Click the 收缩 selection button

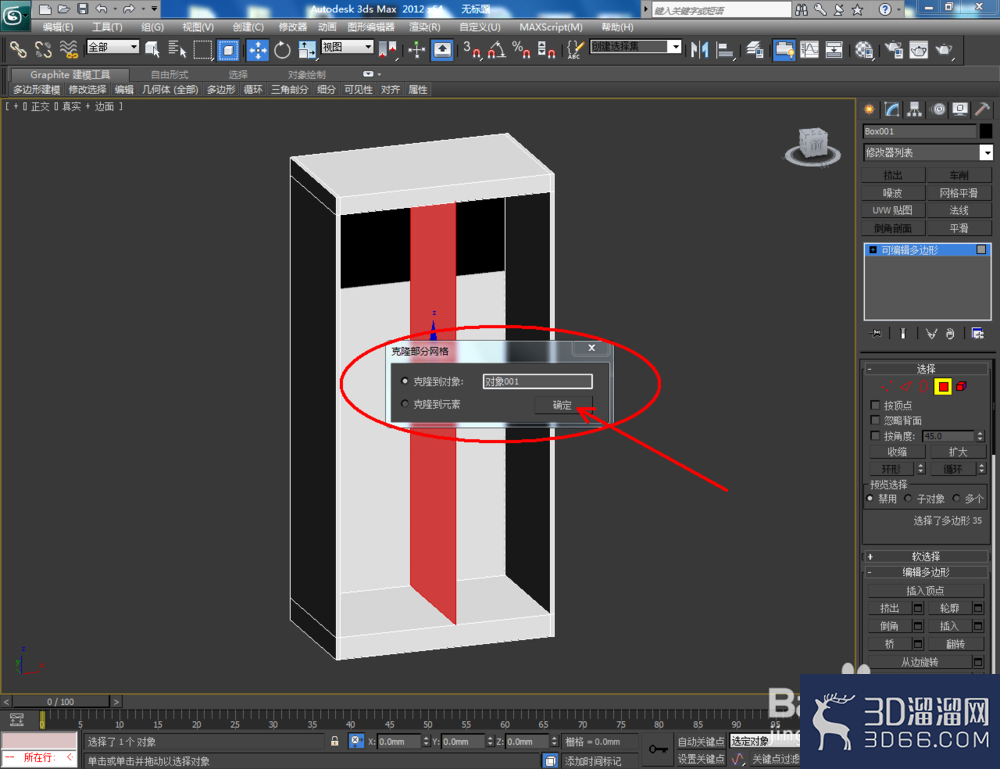pyautogui.click(x=897, y=451)
